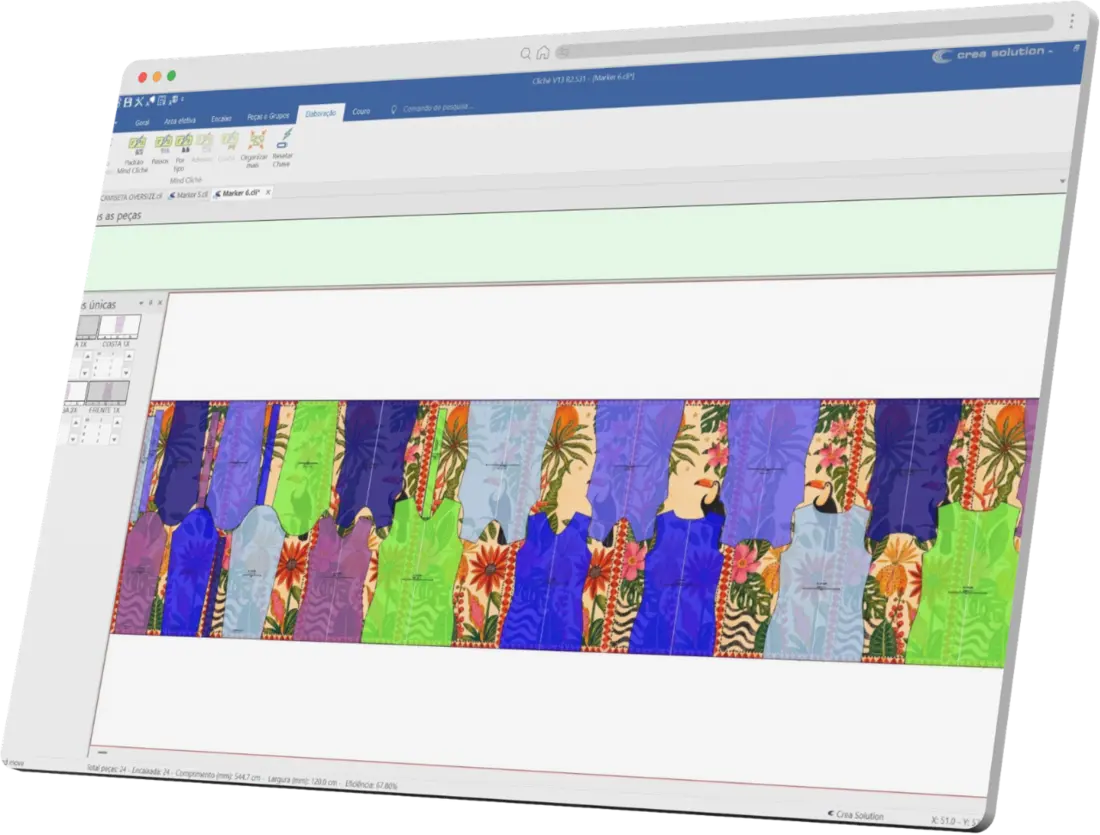Switch to the CAMISETA OVERSIZE document tab
1100x835 pixels.
(x=131, y=196)
